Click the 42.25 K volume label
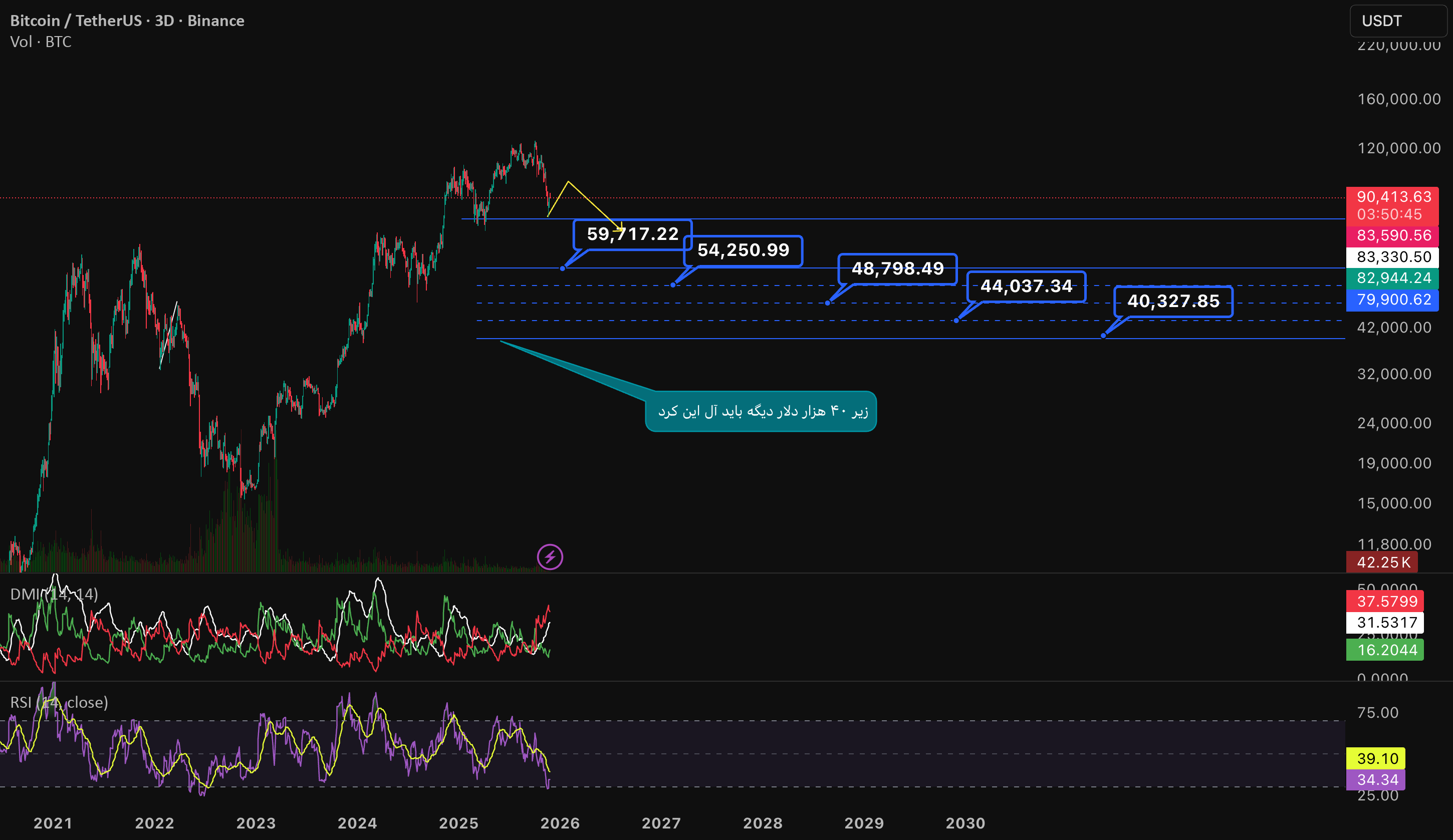The height and width of the screenshot is (840, 1453). 1381,562
